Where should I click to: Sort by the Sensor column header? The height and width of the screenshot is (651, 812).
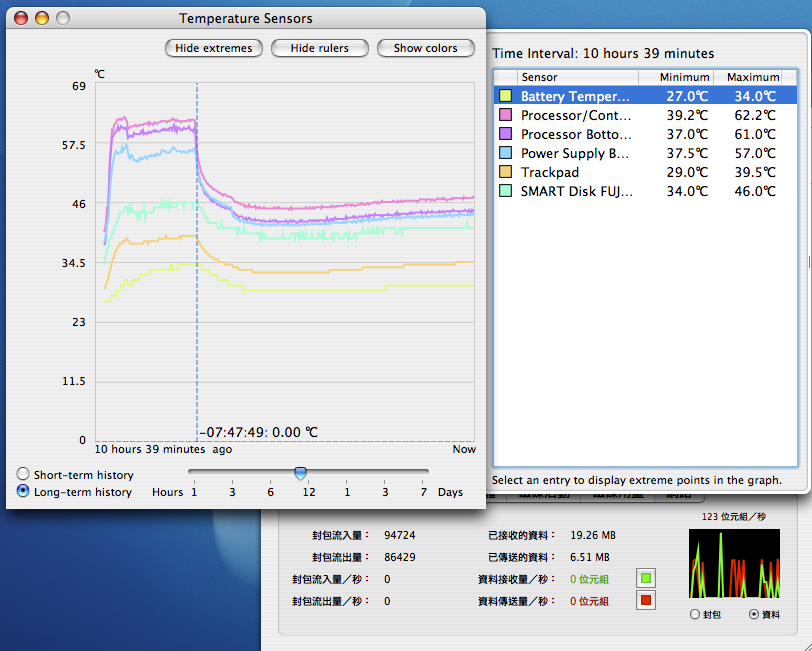coord(578,77)
